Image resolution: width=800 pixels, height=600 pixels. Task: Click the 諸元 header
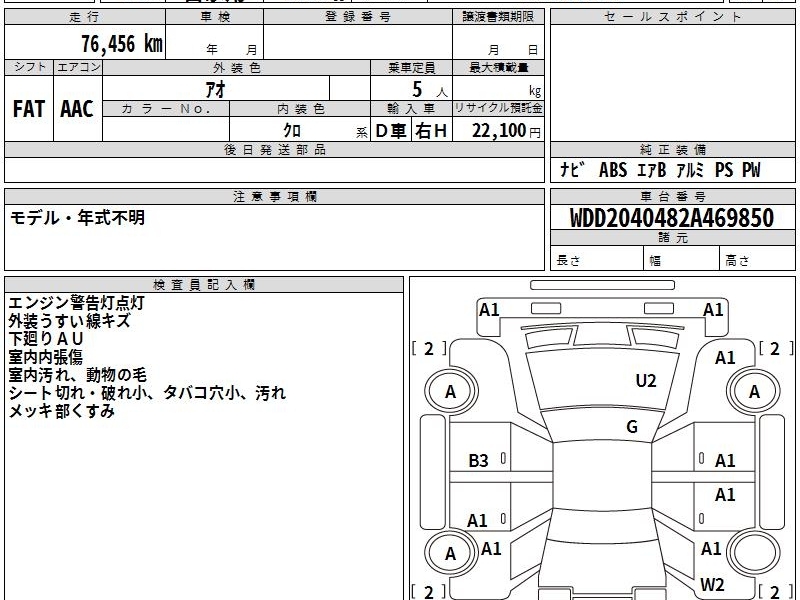tap(672, 238)
